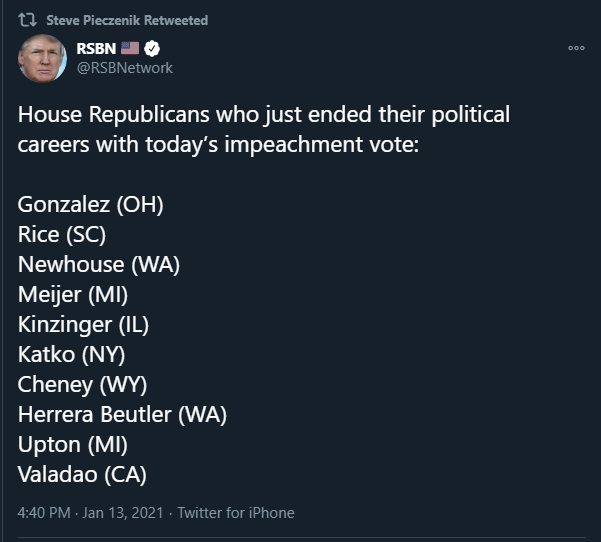Click the Newhouse (WA) line in tweet
The image size is (601, 542).
(x=98, y=265)
